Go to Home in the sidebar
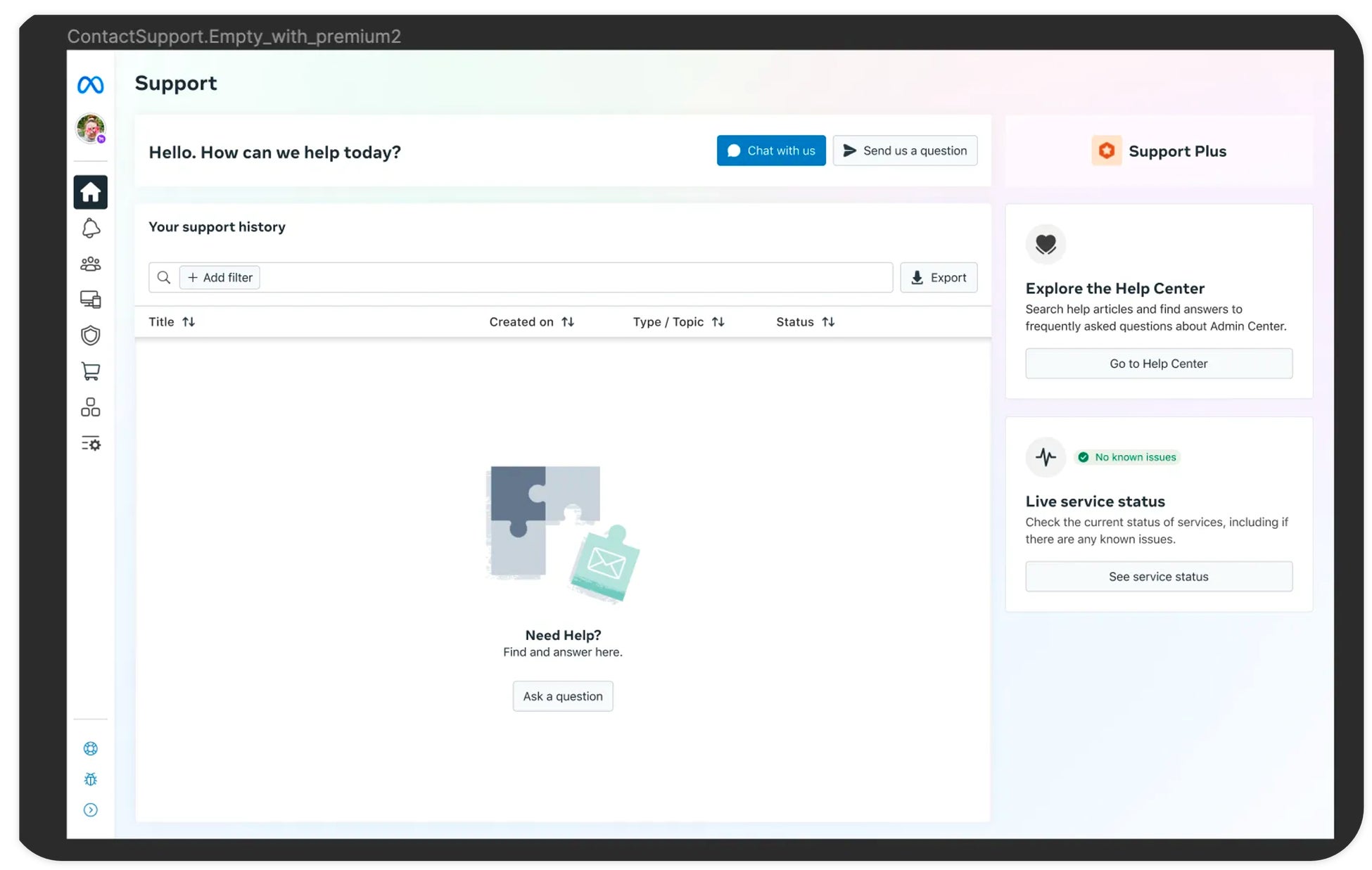The width and height of the screenshot is (1372, 870). (x=90, y=192)
